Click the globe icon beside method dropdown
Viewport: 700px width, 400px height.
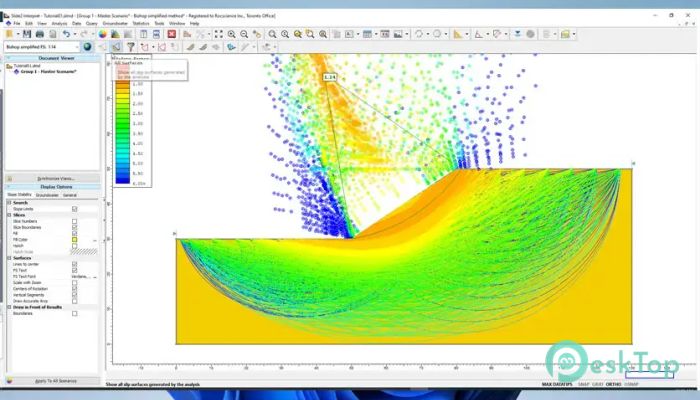coord(87,46)
